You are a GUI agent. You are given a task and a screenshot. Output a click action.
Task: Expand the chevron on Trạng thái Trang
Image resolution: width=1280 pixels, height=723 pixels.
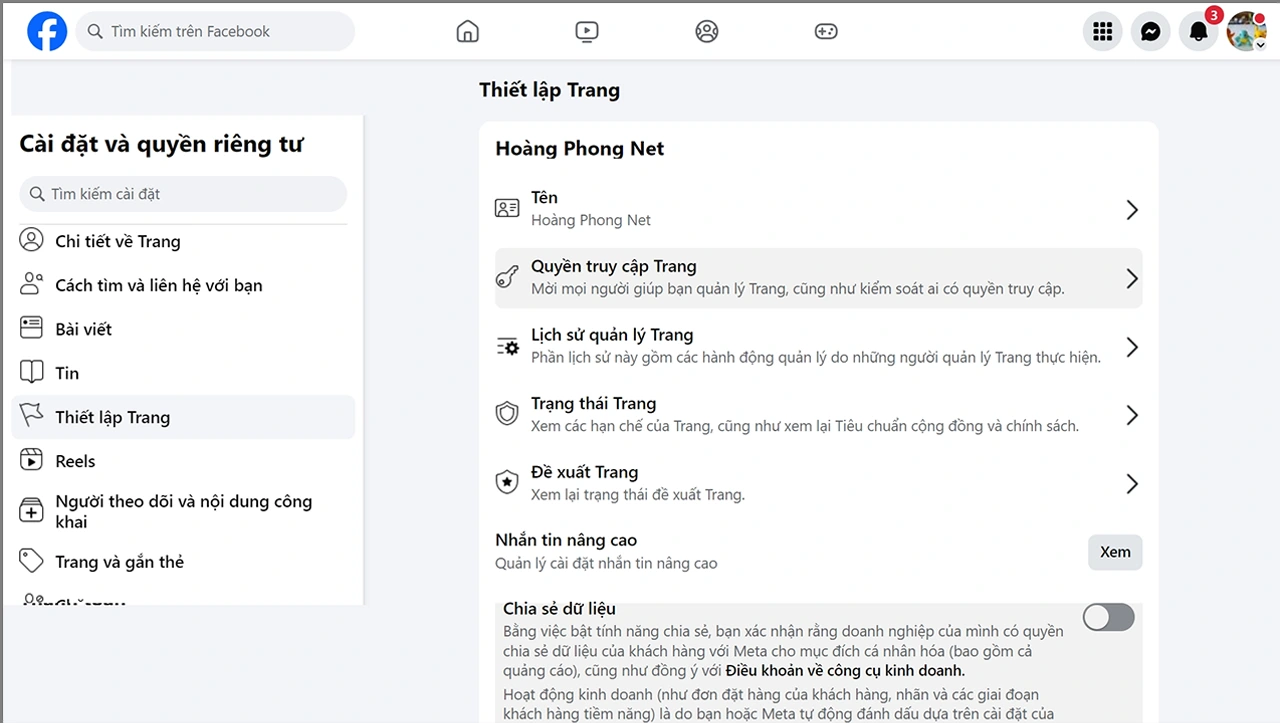point(1132,415)
